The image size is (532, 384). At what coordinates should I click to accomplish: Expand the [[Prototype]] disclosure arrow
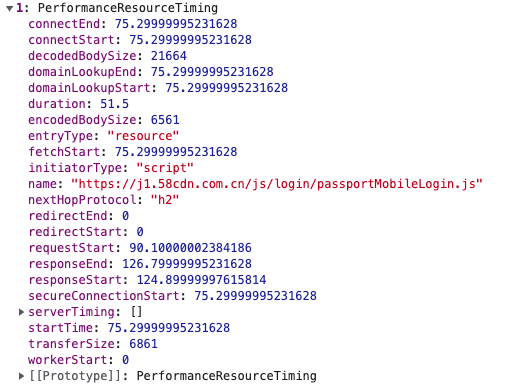tap(21, 376)
